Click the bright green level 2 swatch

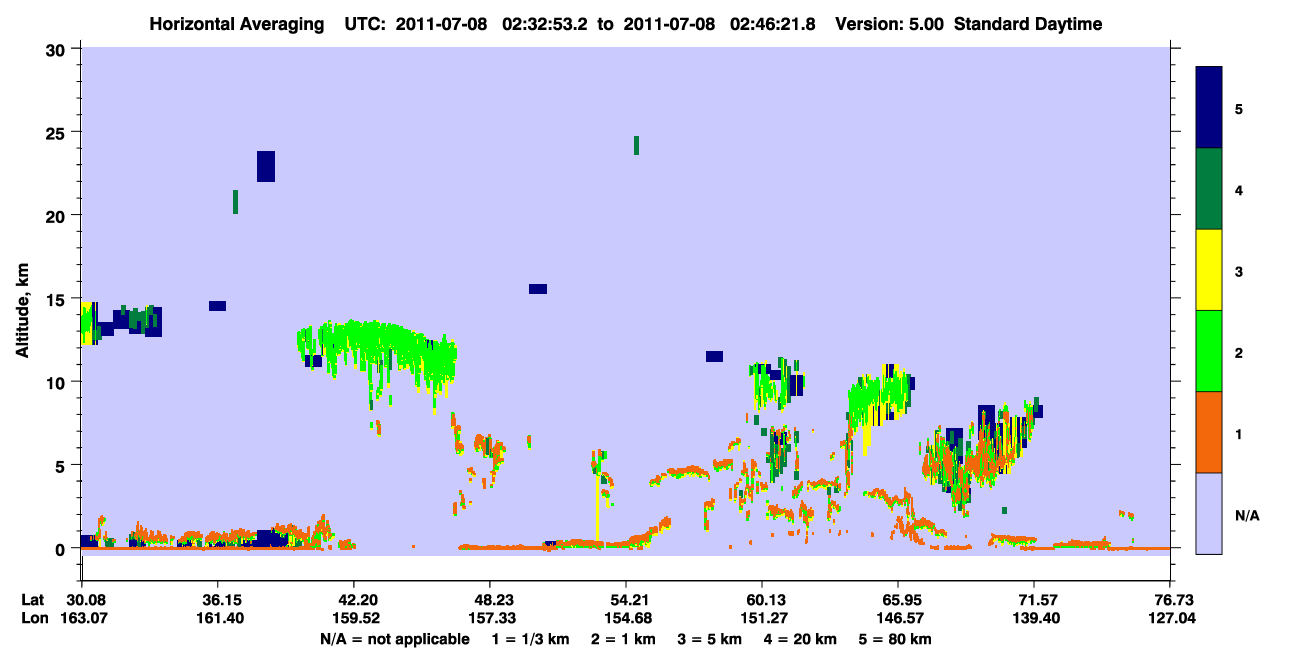(1209, 351)
